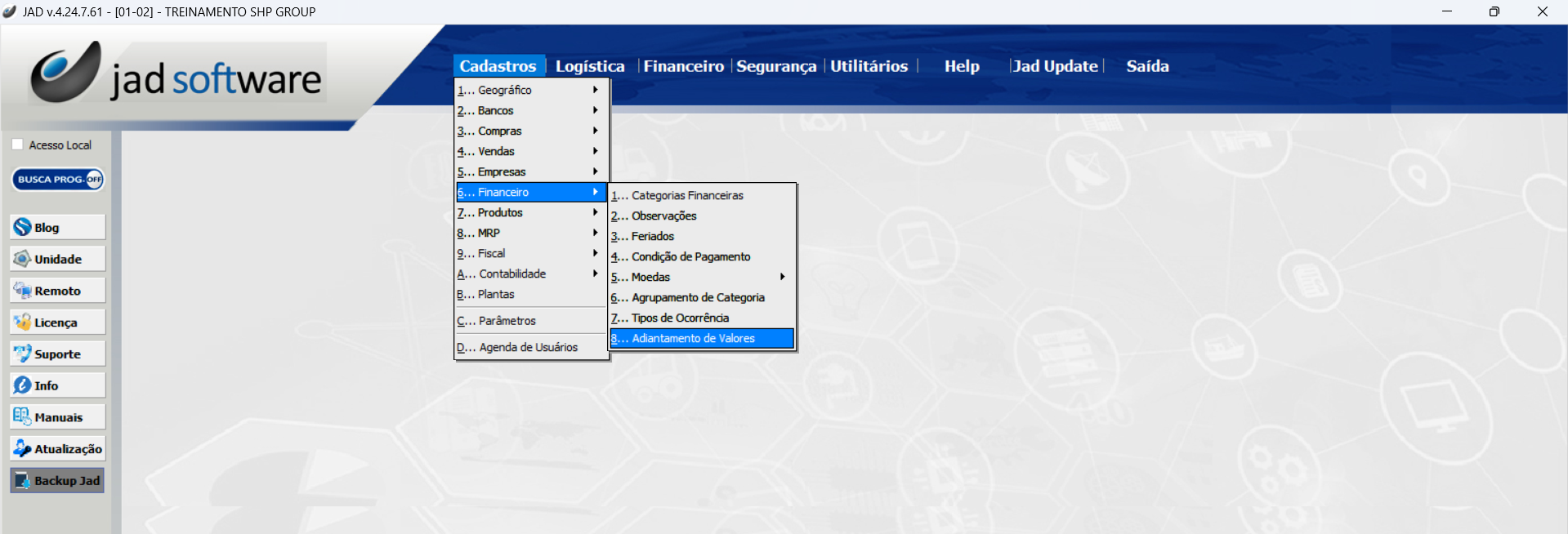The height and width of the screenshot is (534, 1568).
Task: Open the Logística menu
Action: [x=590, y=66]
